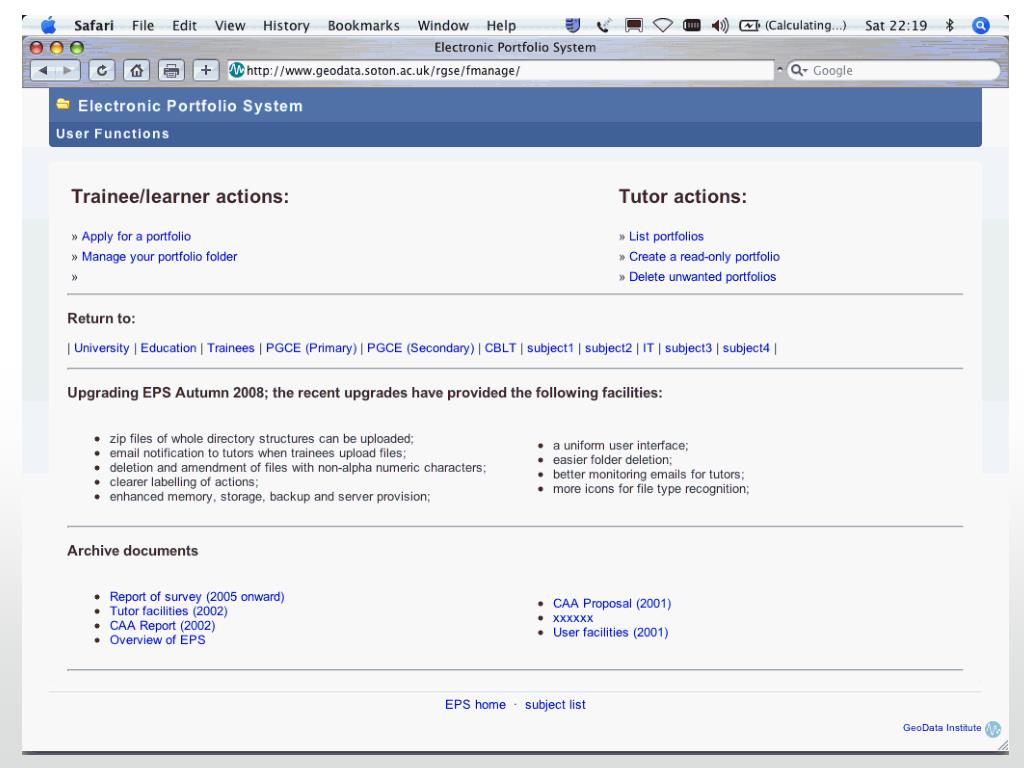1024x768 pixels.
Task: Open CAA Proposal (2001) document
Action: [612, 603]
